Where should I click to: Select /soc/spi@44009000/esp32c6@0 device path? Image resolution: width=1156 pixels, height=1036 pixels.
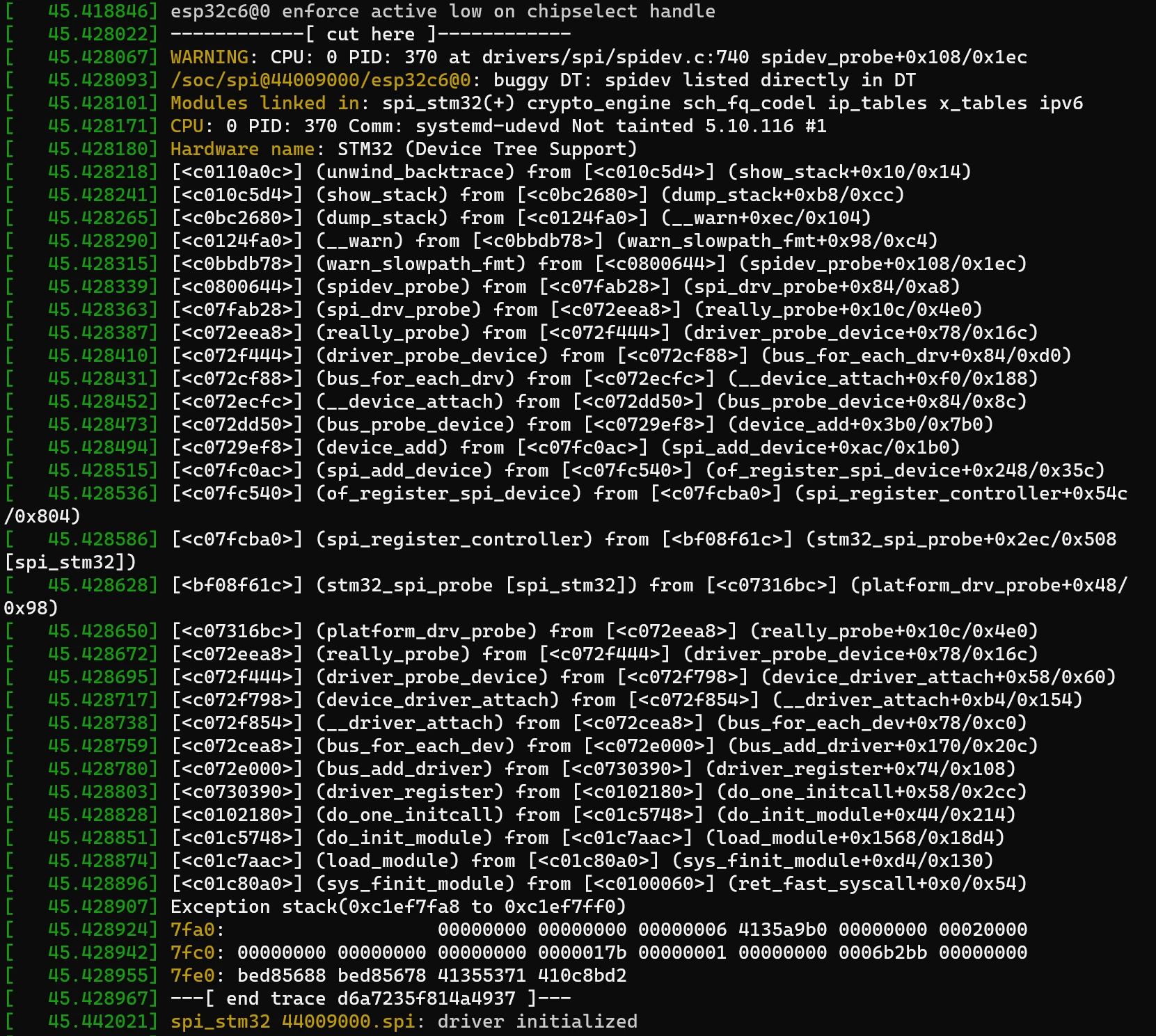pos(321,80)
